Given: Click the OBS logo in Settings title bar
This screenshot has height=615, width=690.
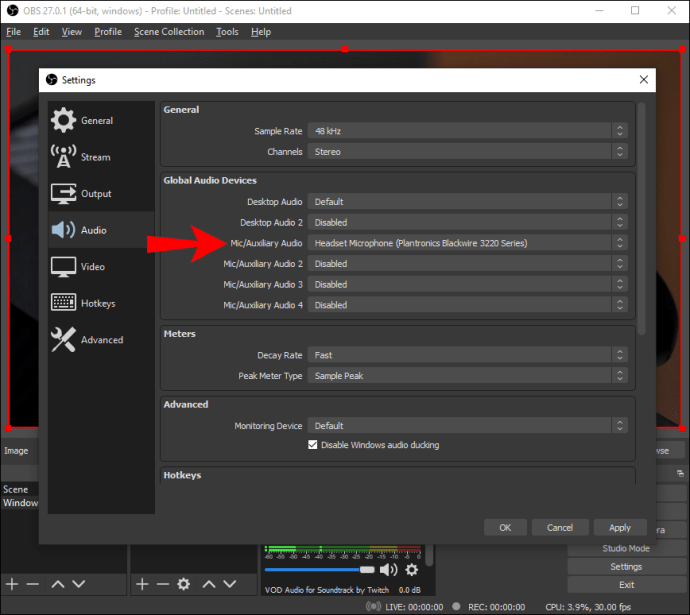Looking at the screenshot, I should pyautogui.click(x=51, y=80).
